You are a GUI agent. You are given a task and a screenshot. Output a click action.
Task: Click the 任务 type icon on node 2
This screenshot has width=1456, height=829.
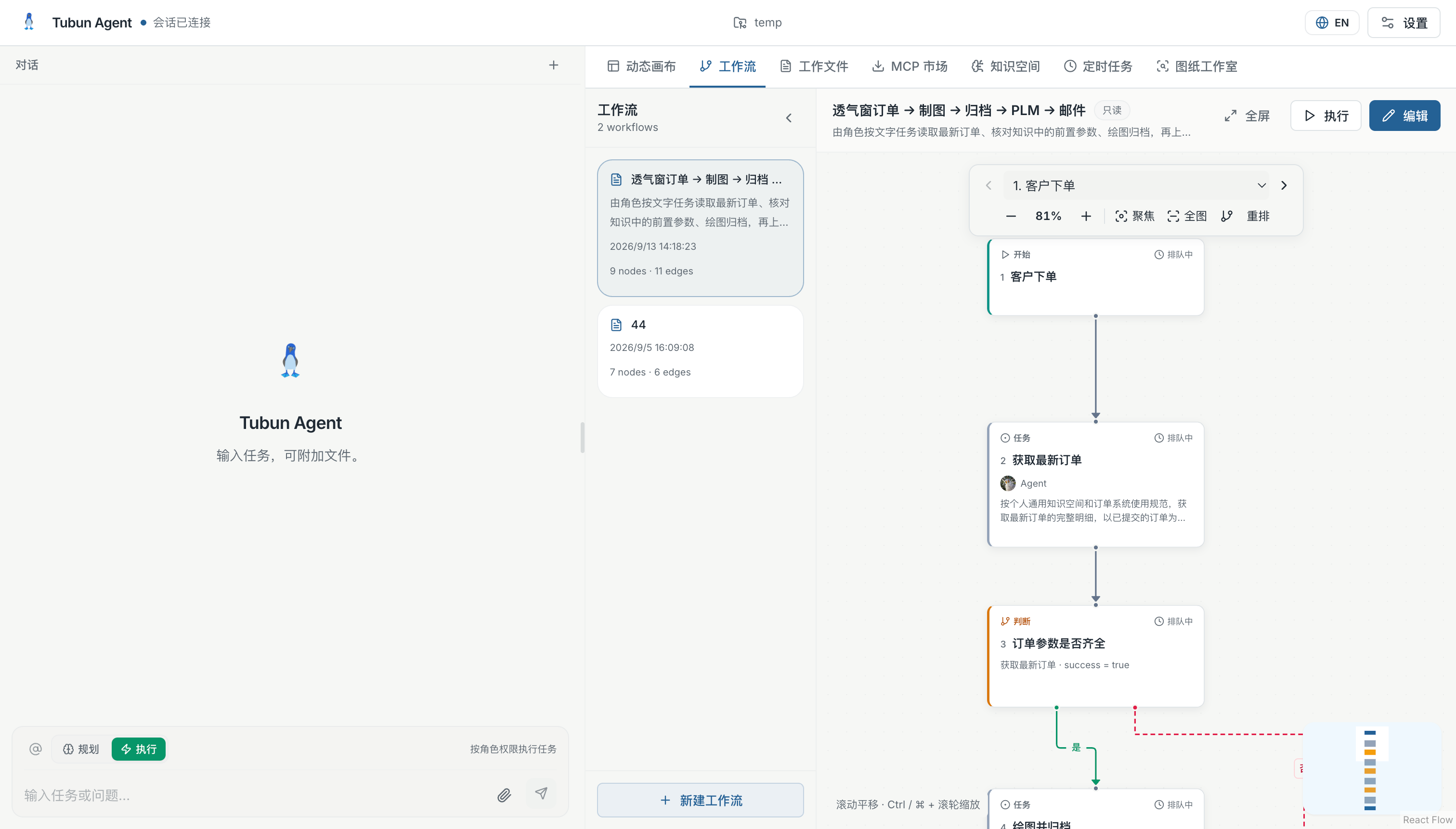(1005, 438)
